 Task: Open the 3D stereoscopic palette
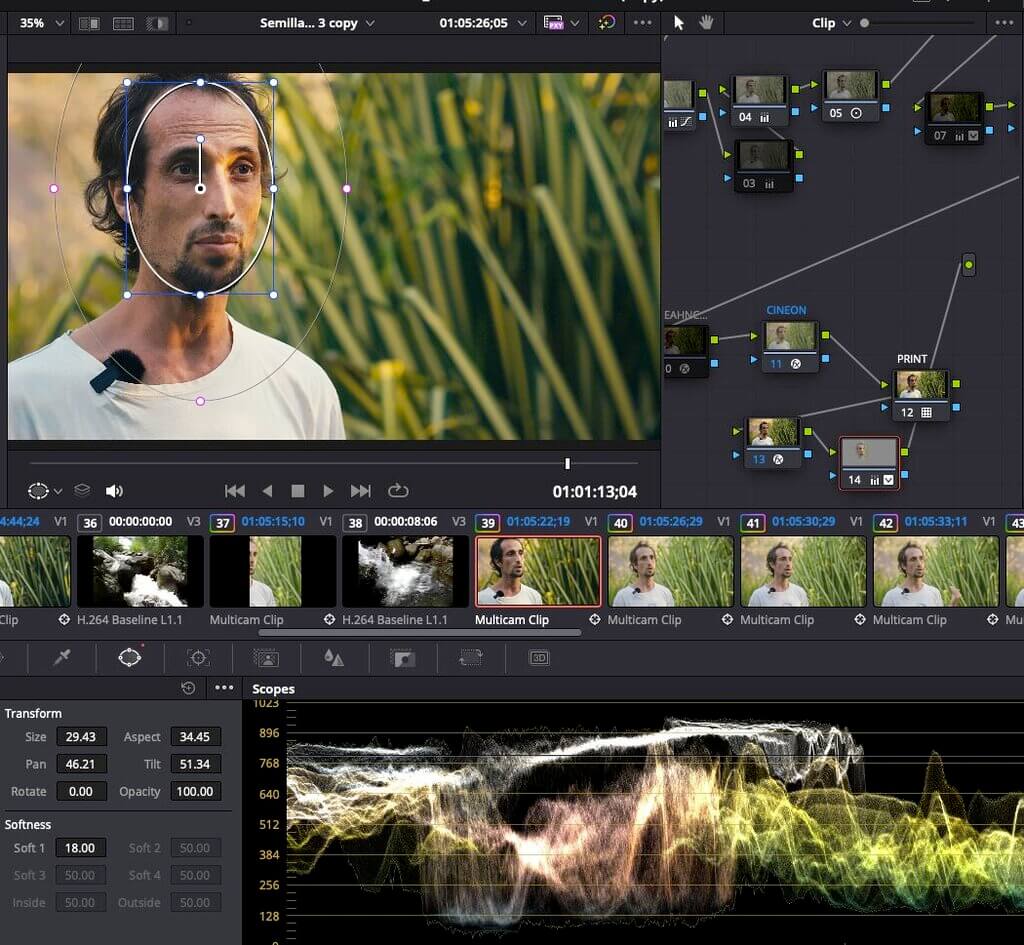(x=539, y=657)
